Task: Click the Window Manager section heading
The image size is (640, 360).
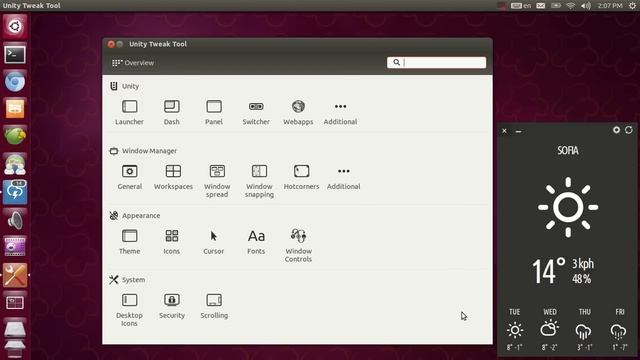Action: click(x=143, y=151)
